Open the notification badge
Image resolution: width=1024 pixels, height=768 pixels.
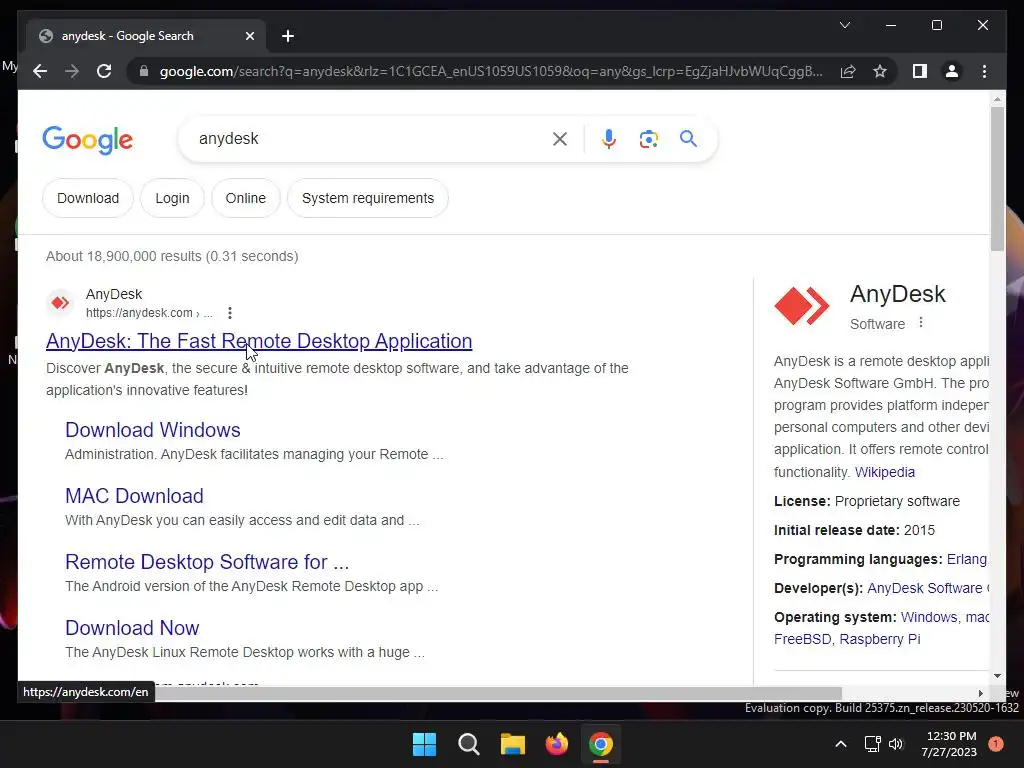pyautogui.click(x=995, y=744)
